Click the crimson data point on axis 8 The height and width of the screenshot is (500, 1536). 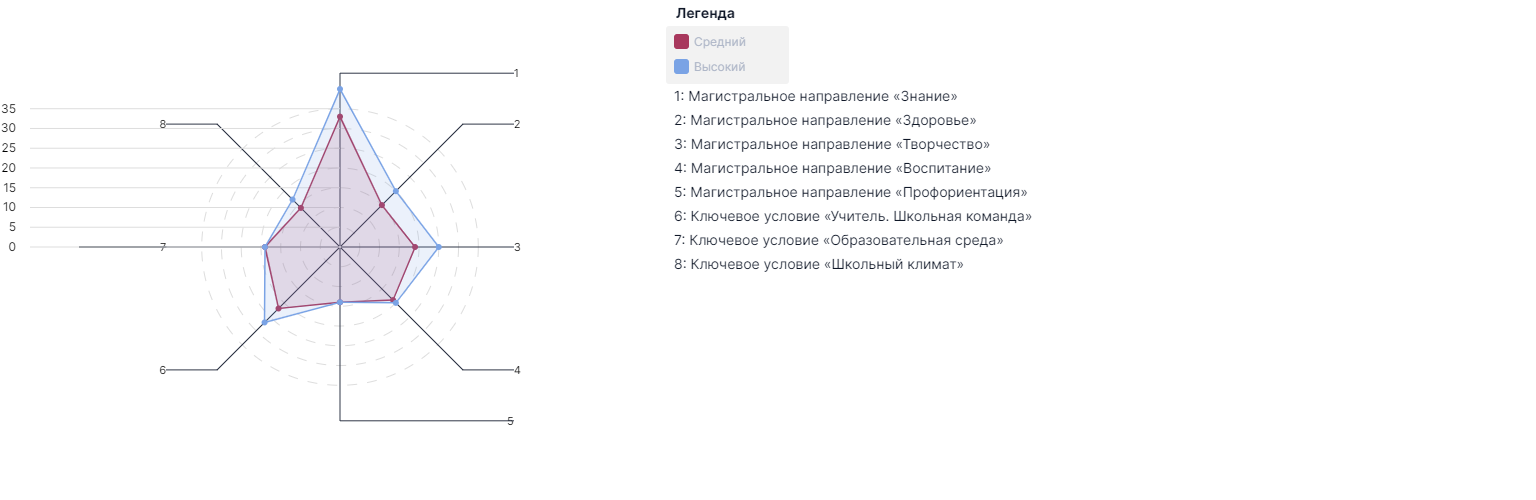tap(300, 208)
